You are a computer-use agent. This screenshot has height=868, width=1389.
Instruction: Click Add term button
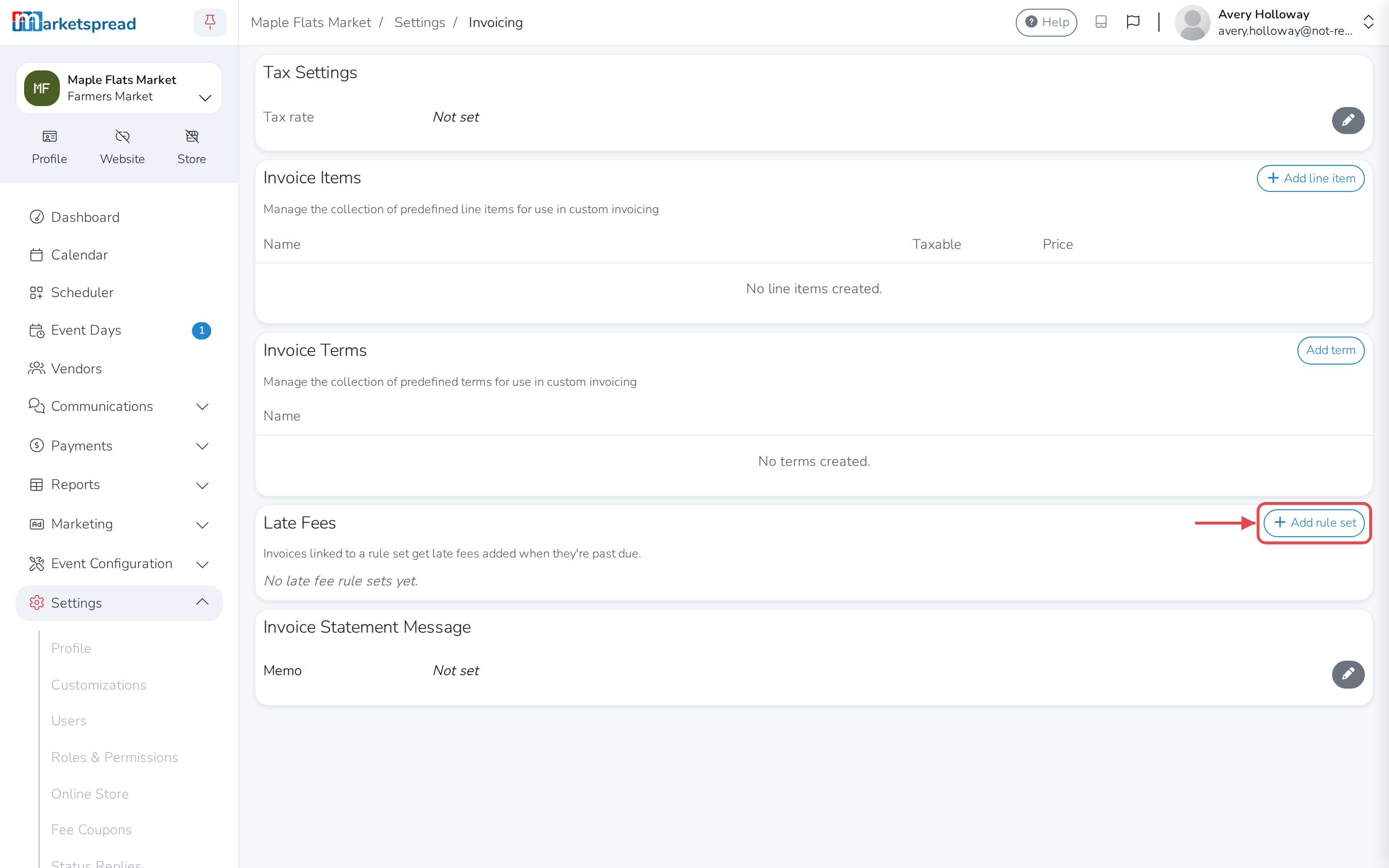point(1331,350)
